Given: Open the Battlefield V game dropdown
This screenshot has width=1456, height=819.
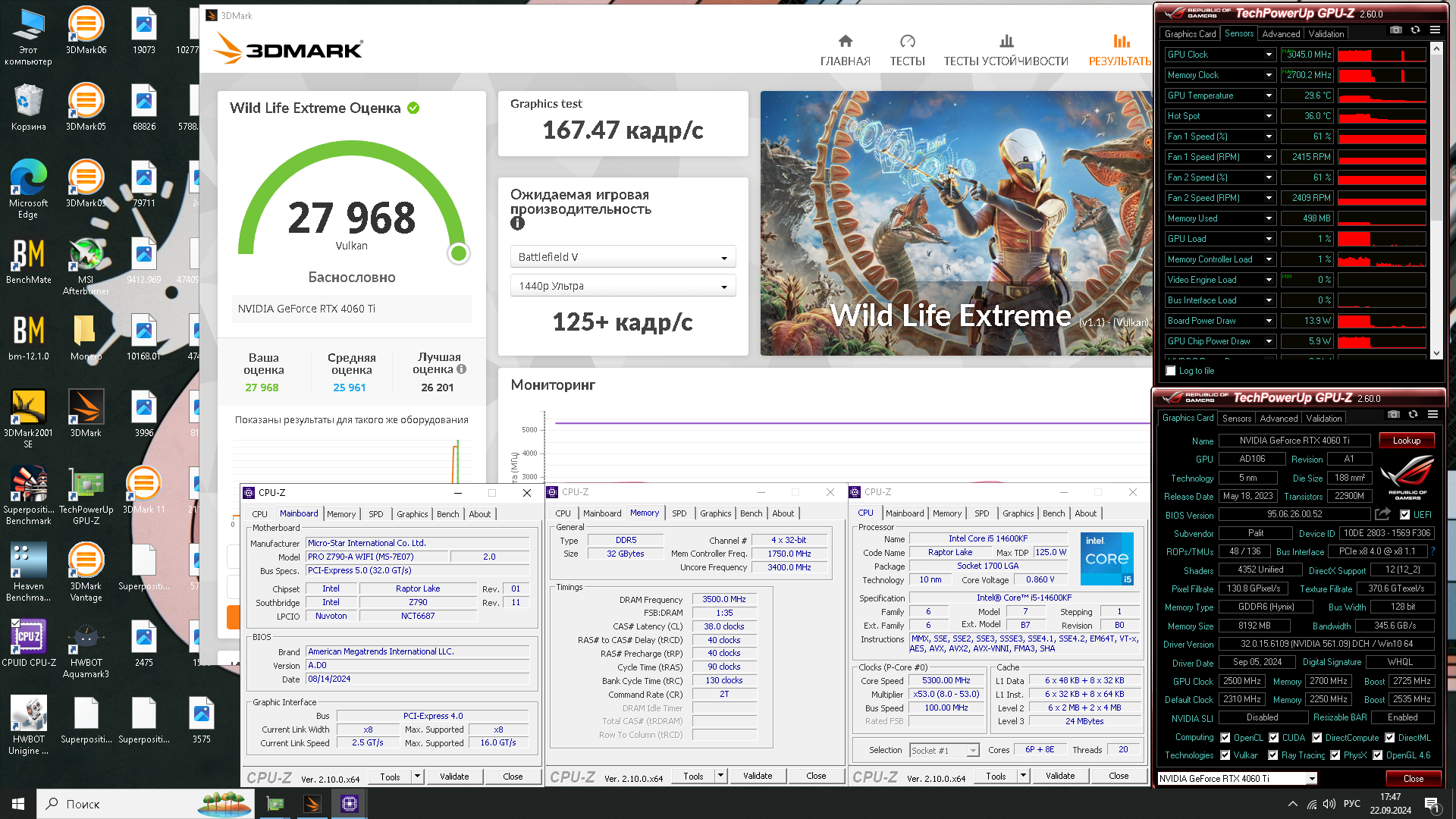Looking at the screenshot, I should [x=623, y=257].
